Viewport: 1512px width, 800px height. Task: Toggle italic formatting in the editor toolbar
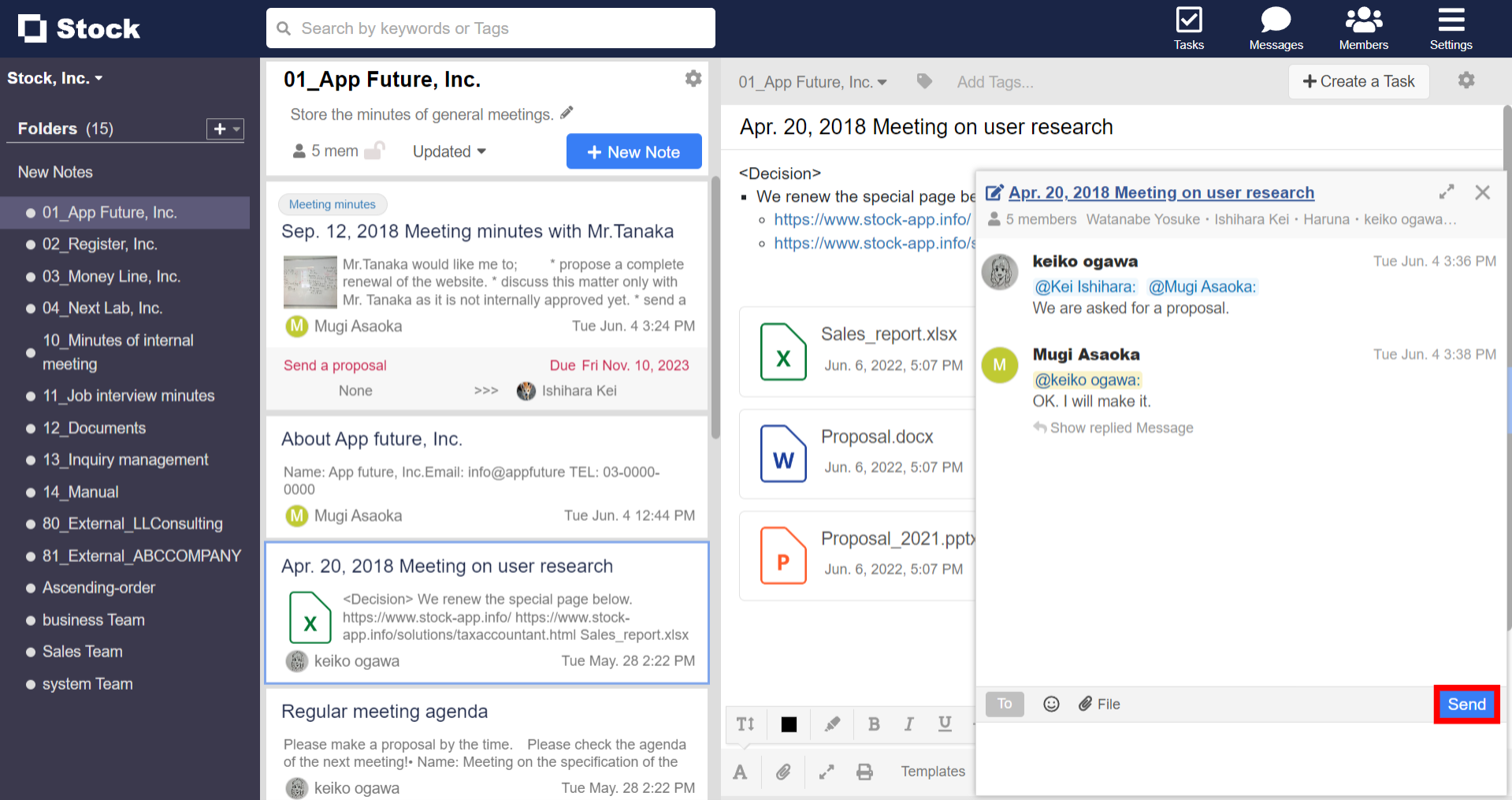pyautogui.click(x=908, y=724)
